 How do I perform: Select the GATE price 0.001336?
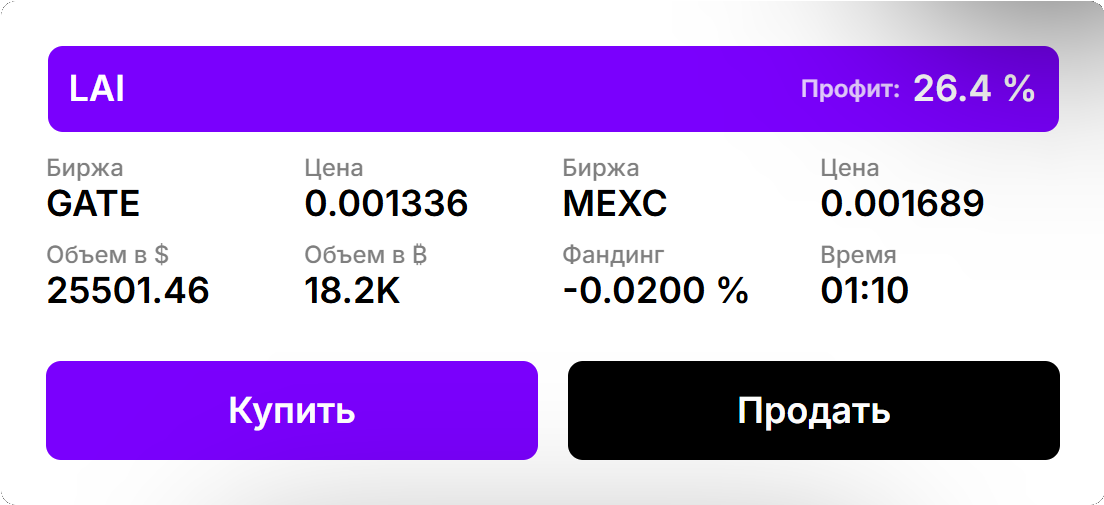[x=387, y=204]
